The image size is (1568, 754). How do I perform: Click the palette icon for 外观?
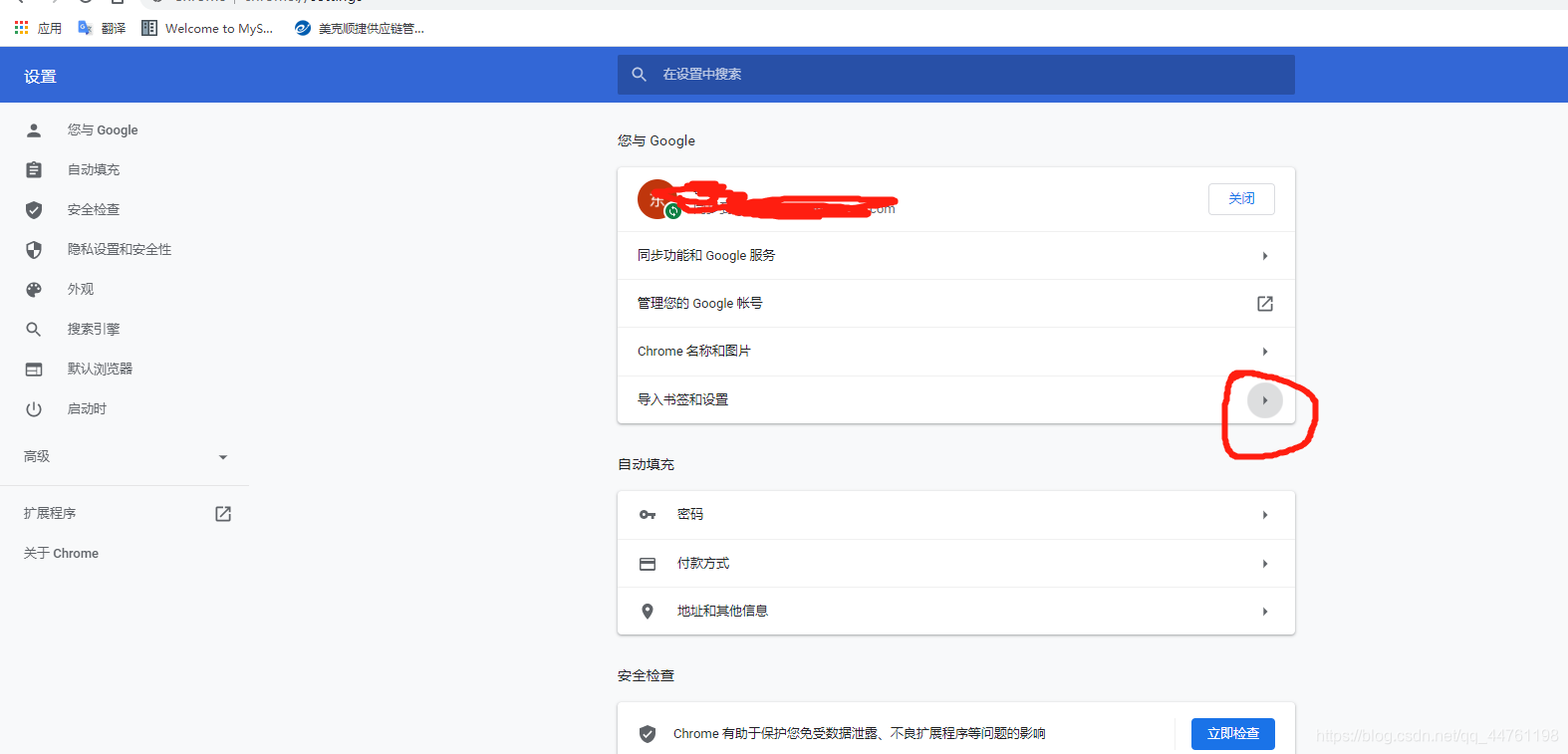coord(34,290)
